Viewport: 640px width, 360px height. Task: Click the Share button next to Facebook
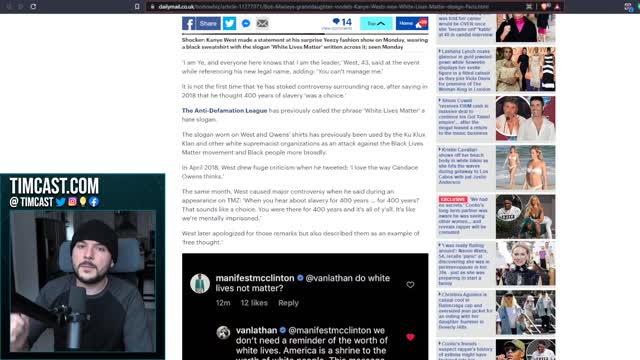[x=208, y=24]
